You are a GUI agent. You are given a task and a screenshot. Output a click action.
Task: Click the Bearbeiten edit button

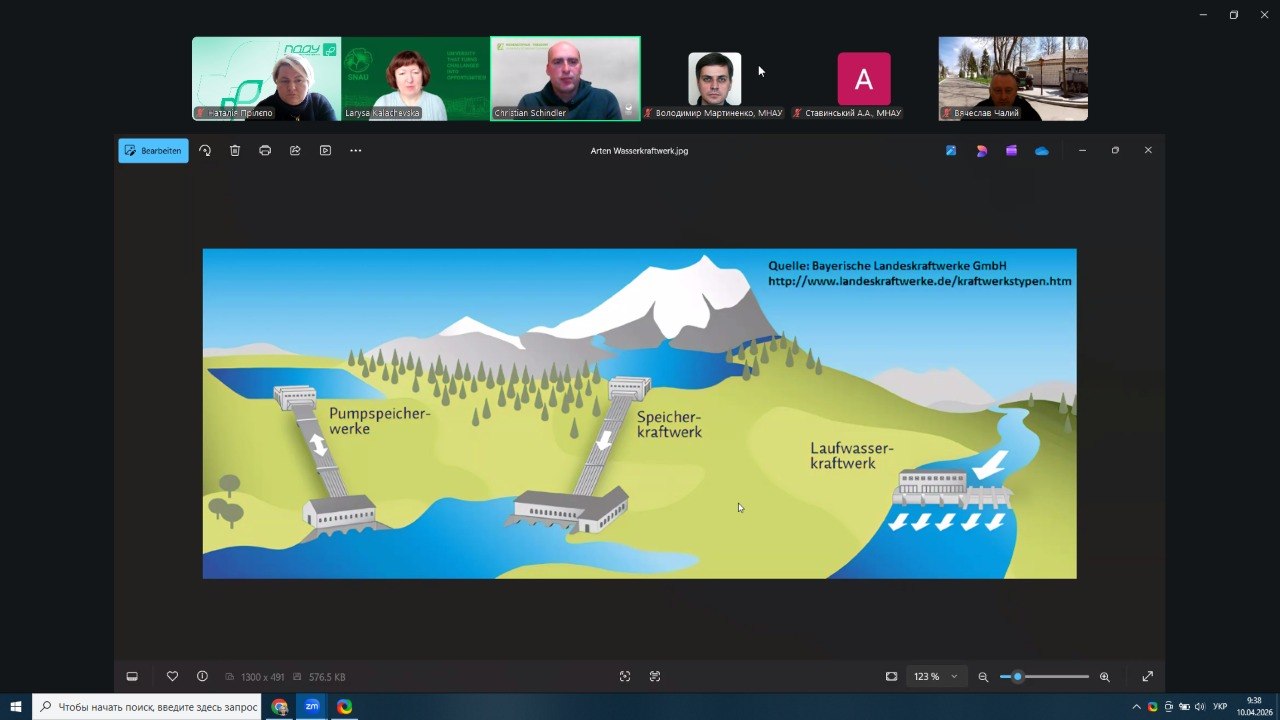click(153, 151)
